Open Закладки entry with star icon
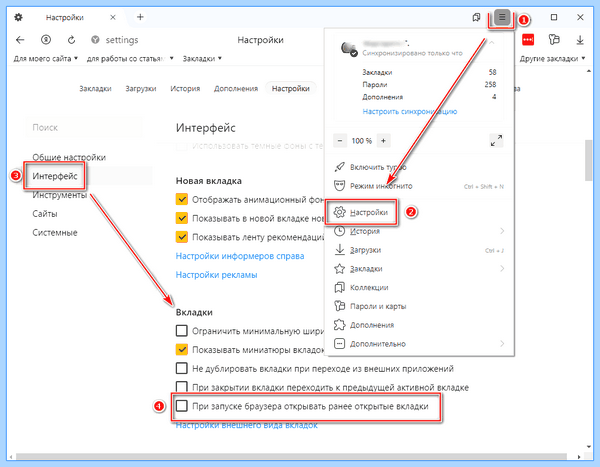 pyautogui.click(x=419, y=269)
